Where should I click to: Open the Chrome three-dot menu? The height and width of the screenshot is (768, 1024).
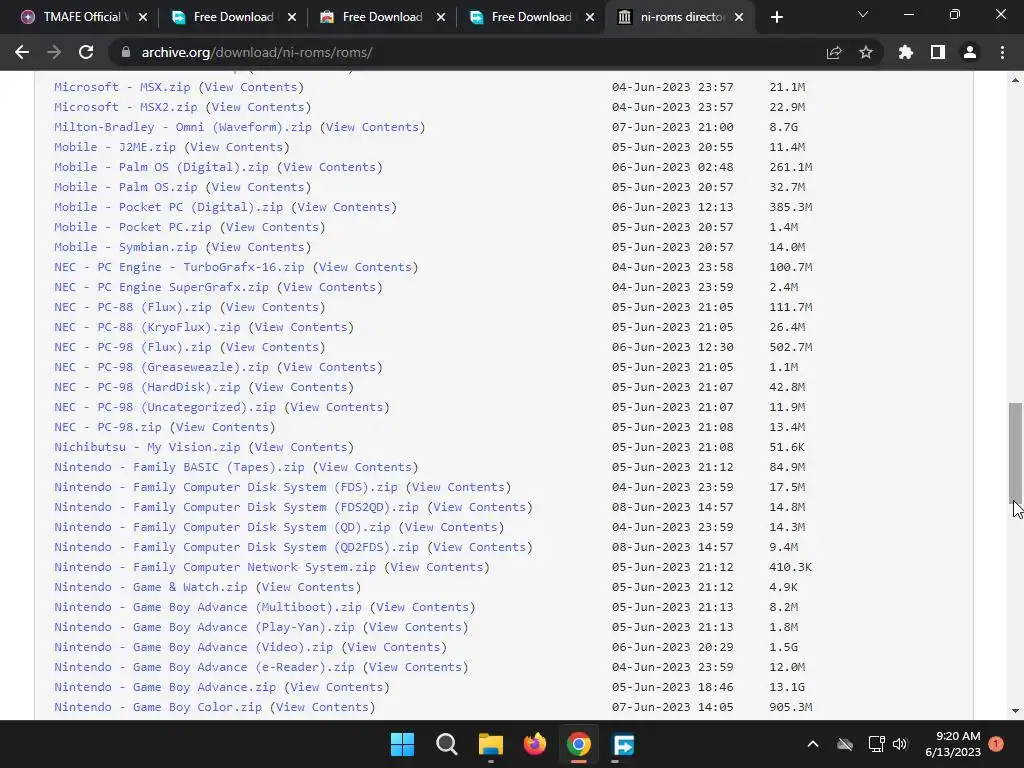pos(1002,52)
